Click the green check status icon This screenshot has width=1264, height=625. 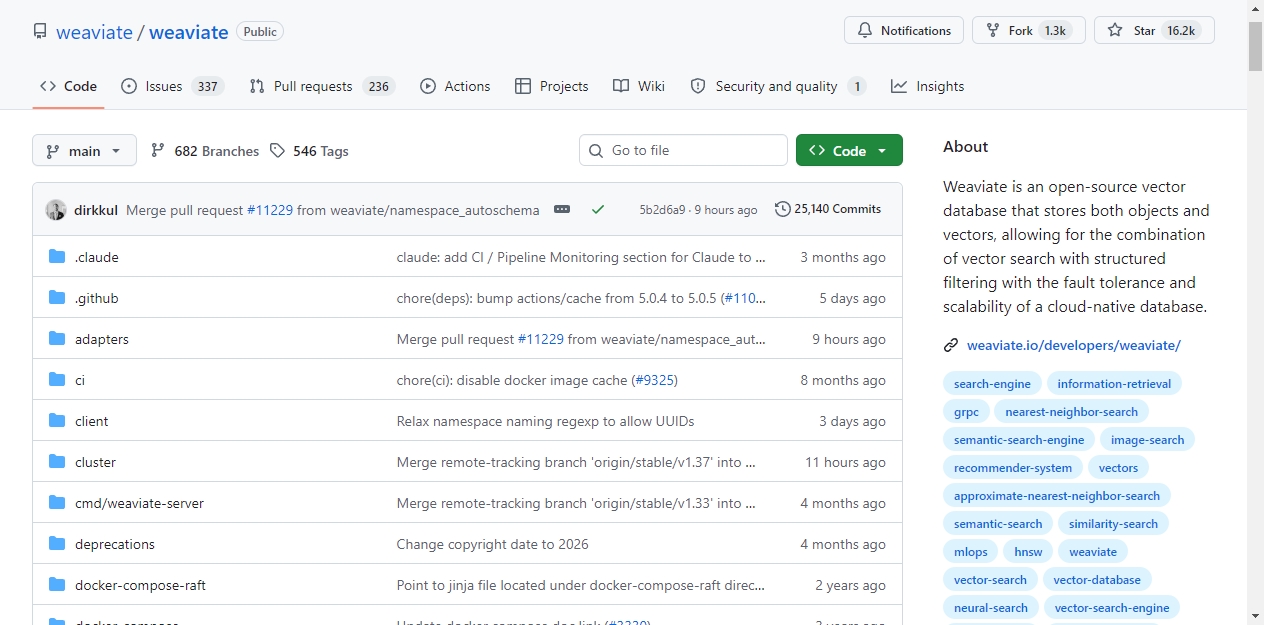tap(598, 210)
